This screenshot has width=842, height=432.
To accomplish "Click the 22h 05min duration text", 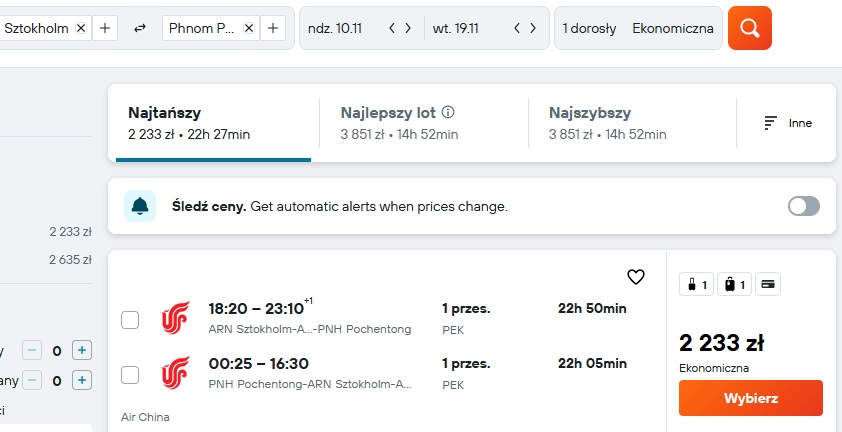I will 592,364.
